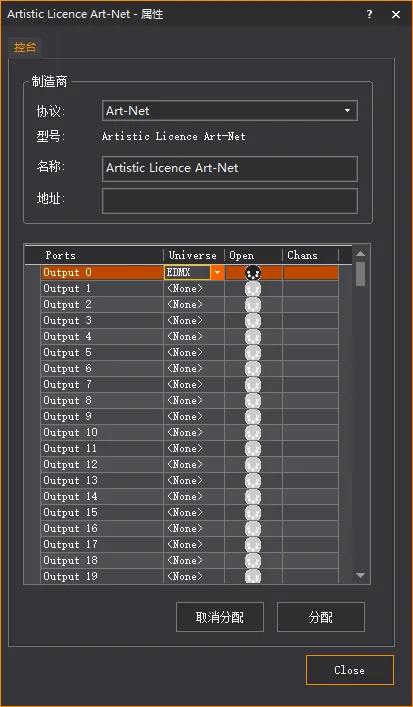Click the Close button

(x=350, y=670)
